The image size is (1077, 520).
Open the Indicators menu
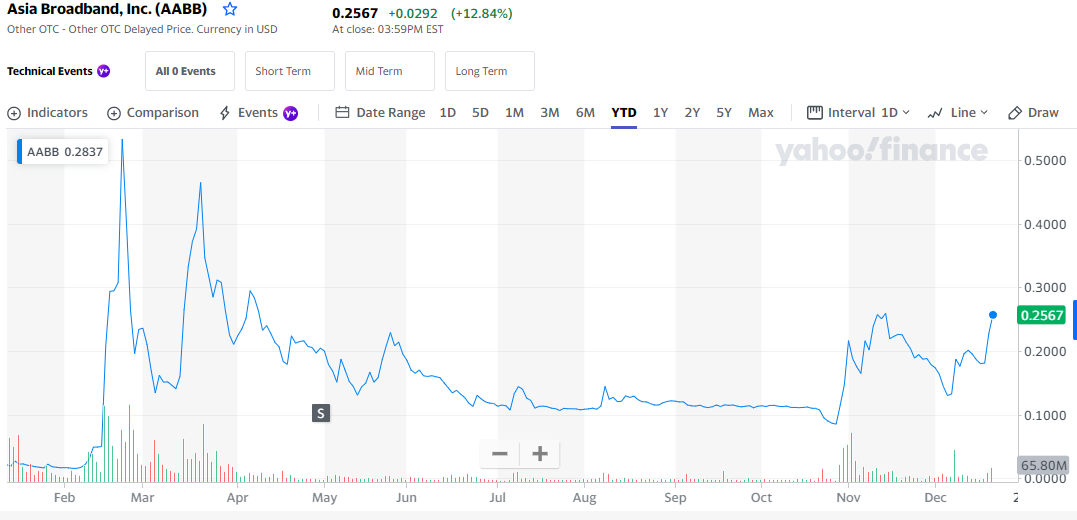(47, 113)
